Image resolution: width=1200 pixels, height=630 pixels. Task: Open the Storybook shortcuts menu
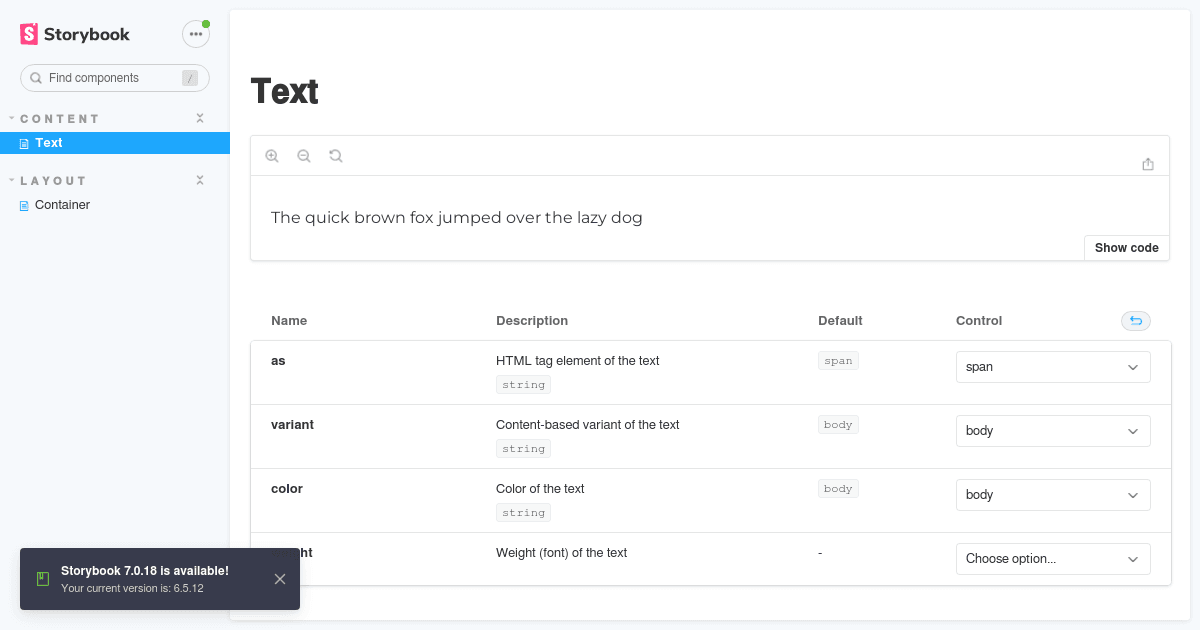(x=196, y=33)
